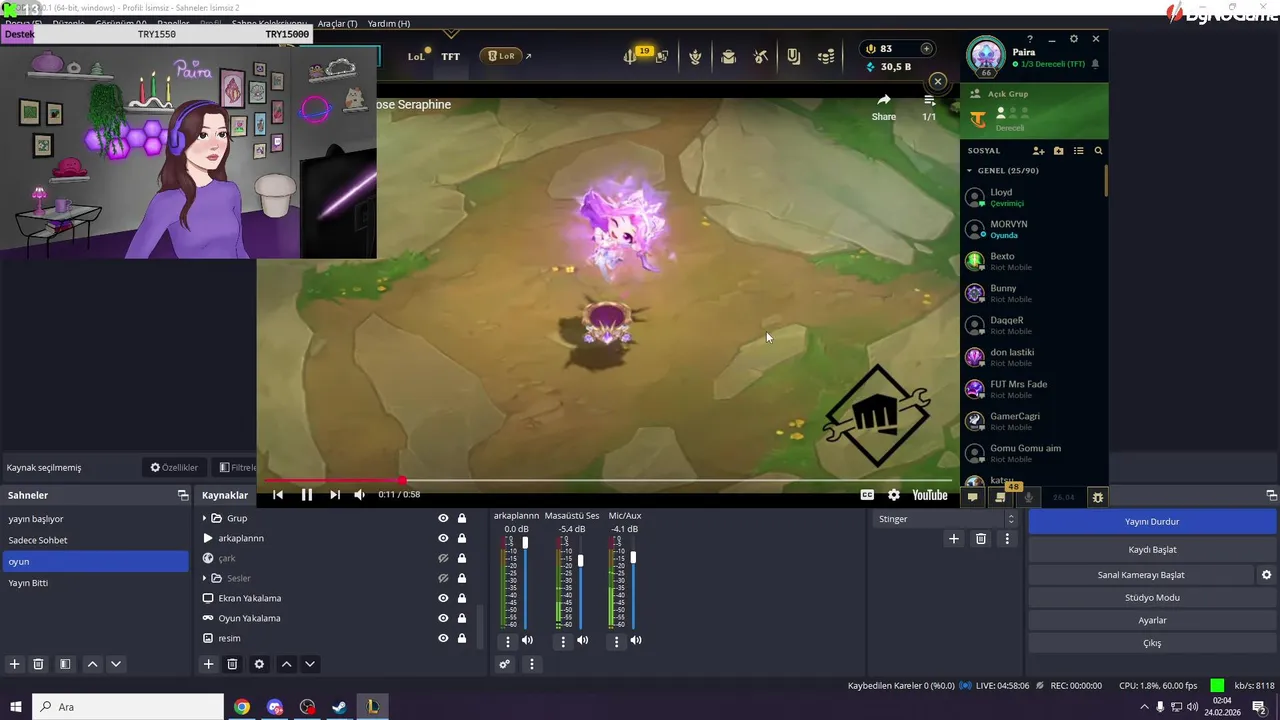The width and height of the screenshot is (1280, 720).
Task: Show the hidden Sesler group
Action: pos(443,578)
